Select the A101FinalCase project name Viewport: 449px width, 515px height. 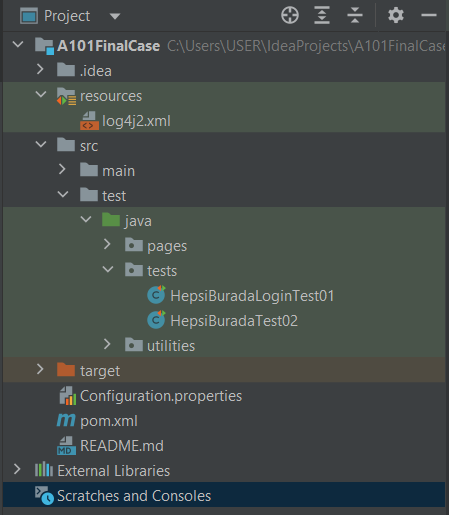click(x=108, y=46)
